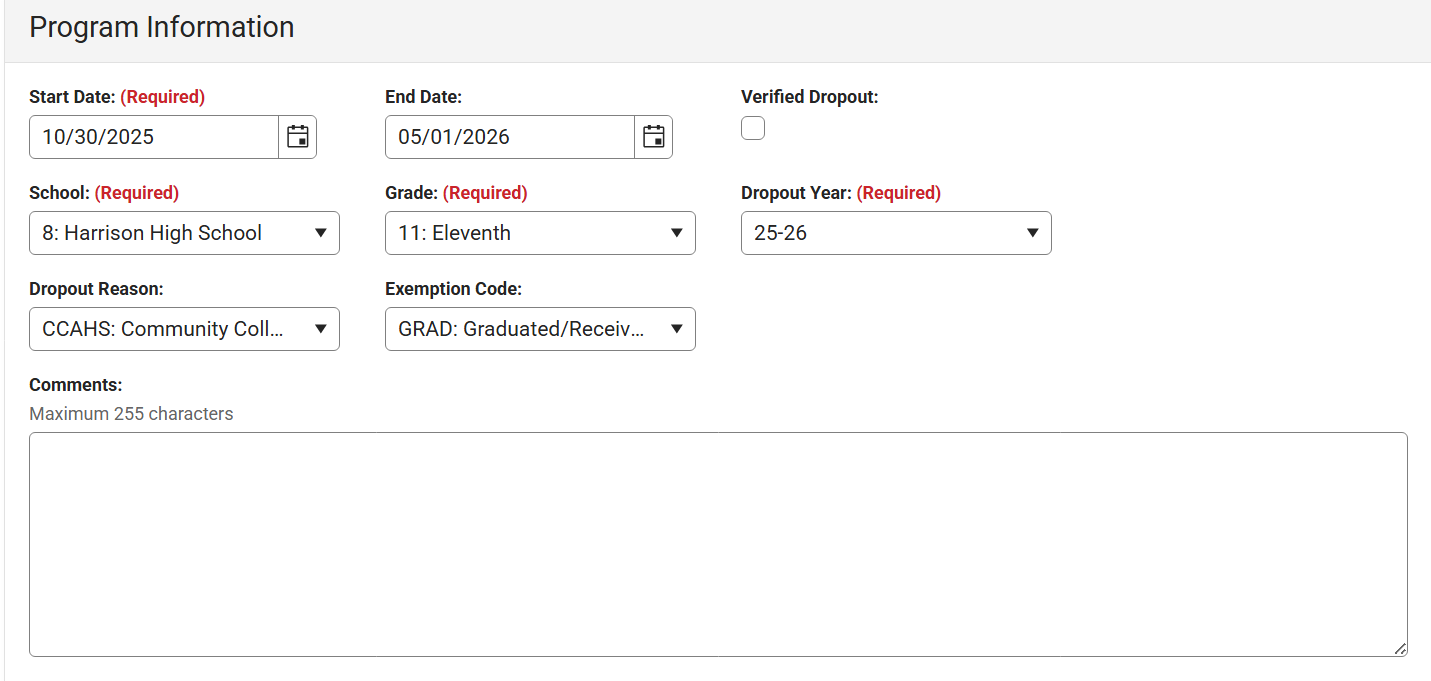
Task: Expand the Exemption Code dropdown
Action: [540, 329]
